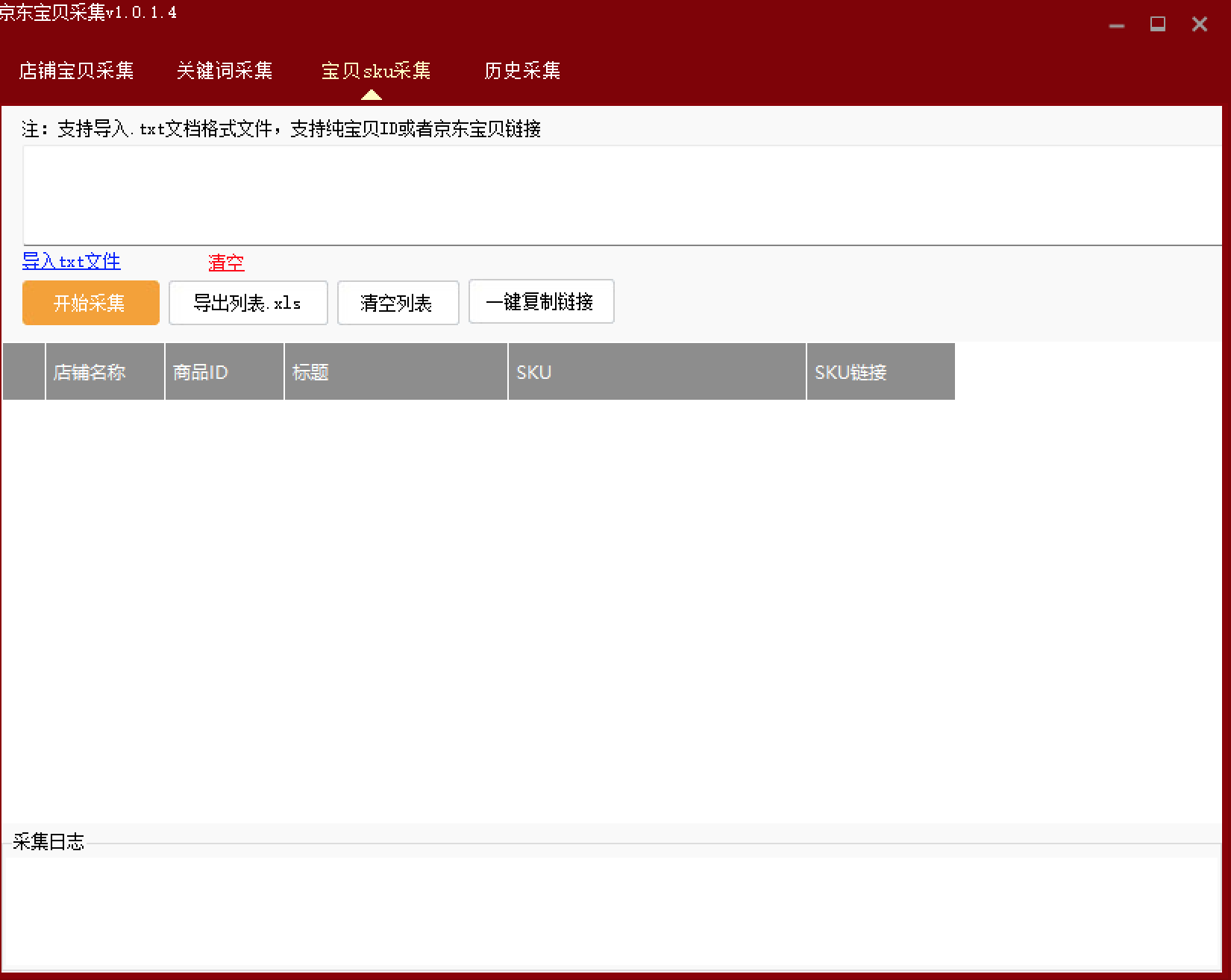Click the blank row-selector header cell
Viewport: 1231px width, 980px height.
[24, 371]
